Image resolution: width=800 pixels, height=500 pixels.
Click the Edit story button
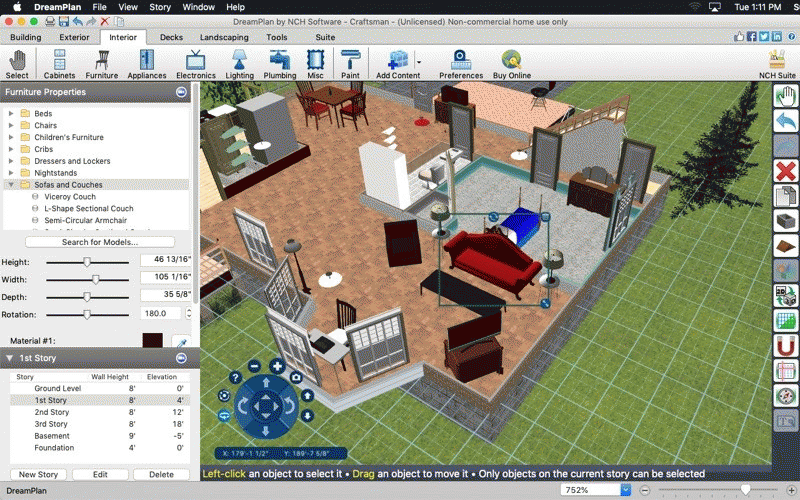100,474
